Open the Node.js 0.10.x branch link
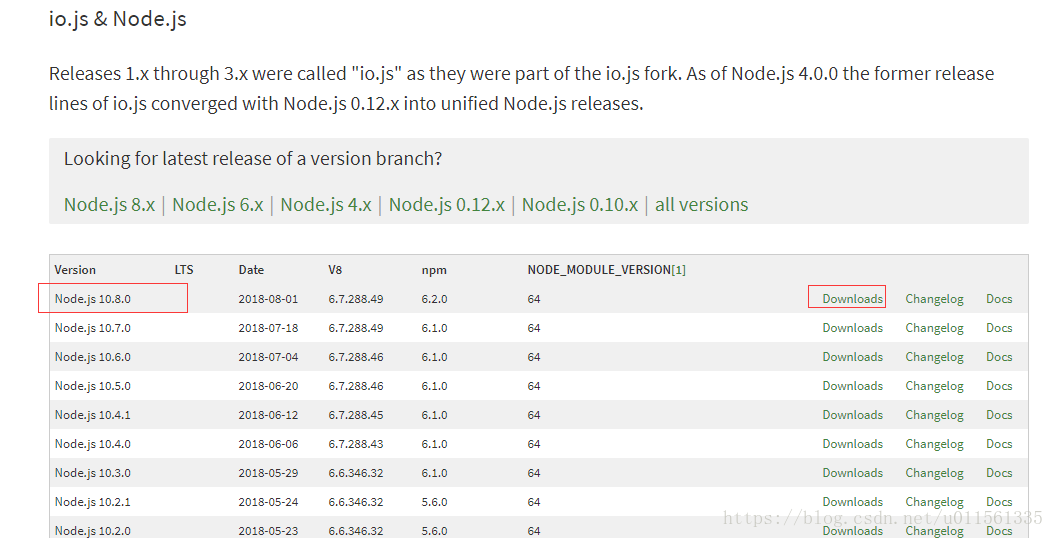Screen dimensions: 1054x538 580,204
